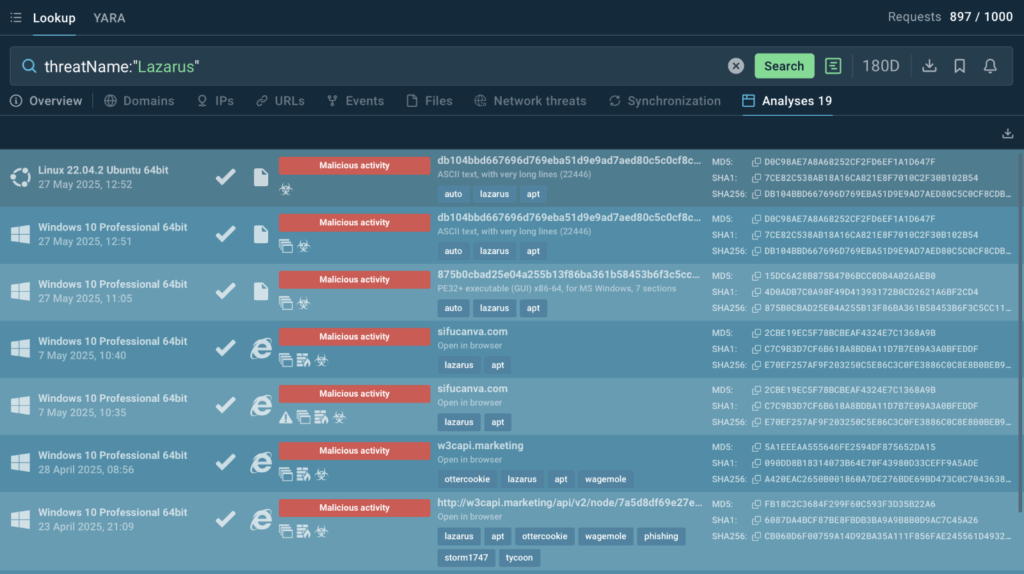Select the auto tag in first row
The image size is (1024, 574).
pos(453,194)
